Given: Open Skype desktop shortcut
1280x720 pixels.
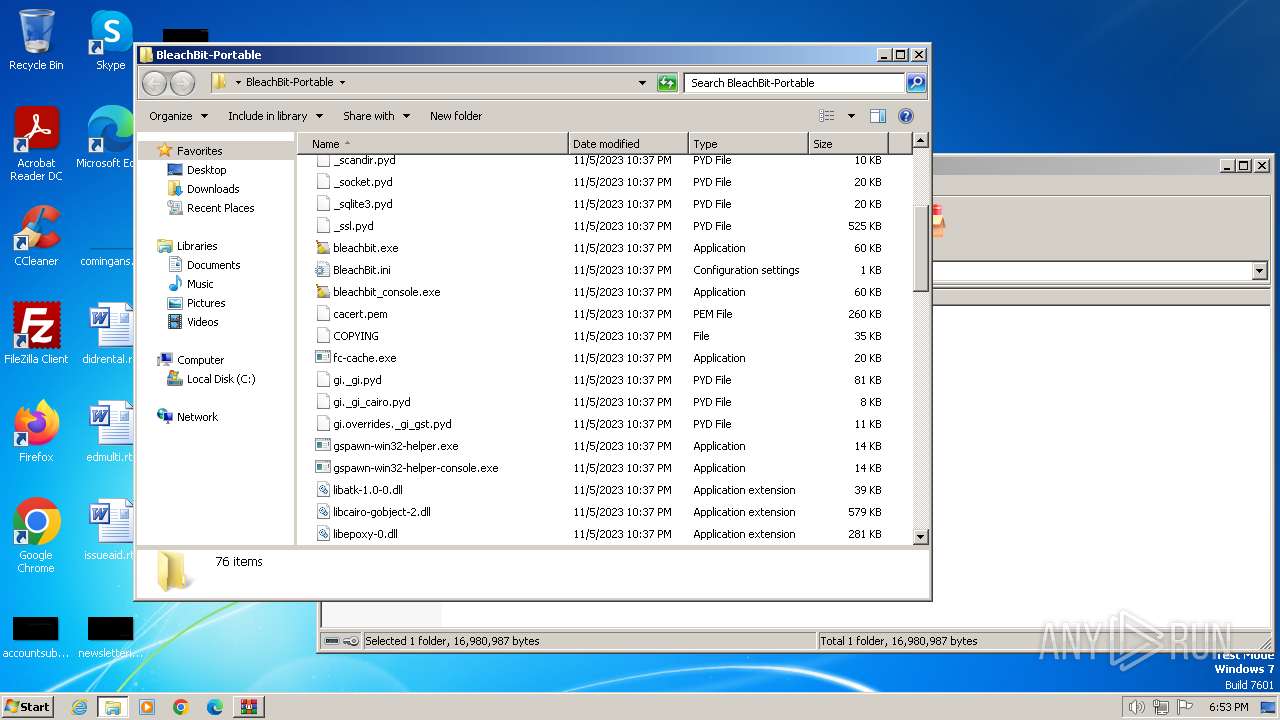Looking at the screenshot, I should tap(110, 40).
